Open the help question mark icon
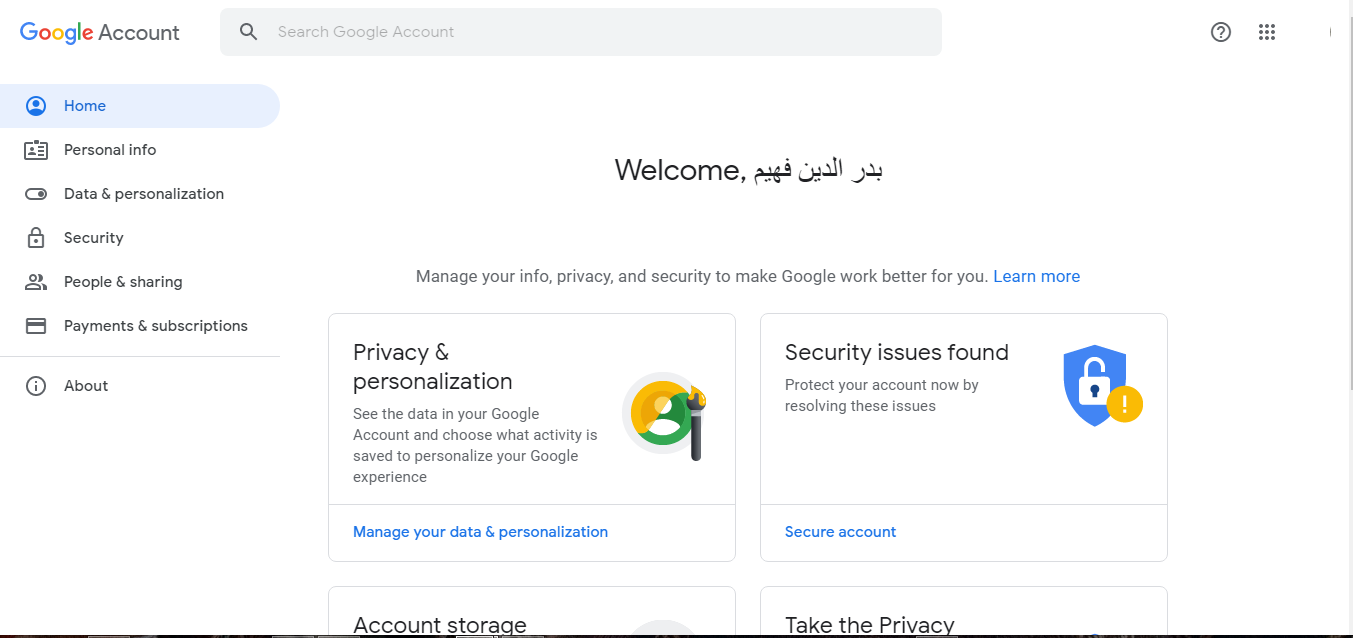1353x638 pixels. pyautogui.click(x=1220, y=32)
